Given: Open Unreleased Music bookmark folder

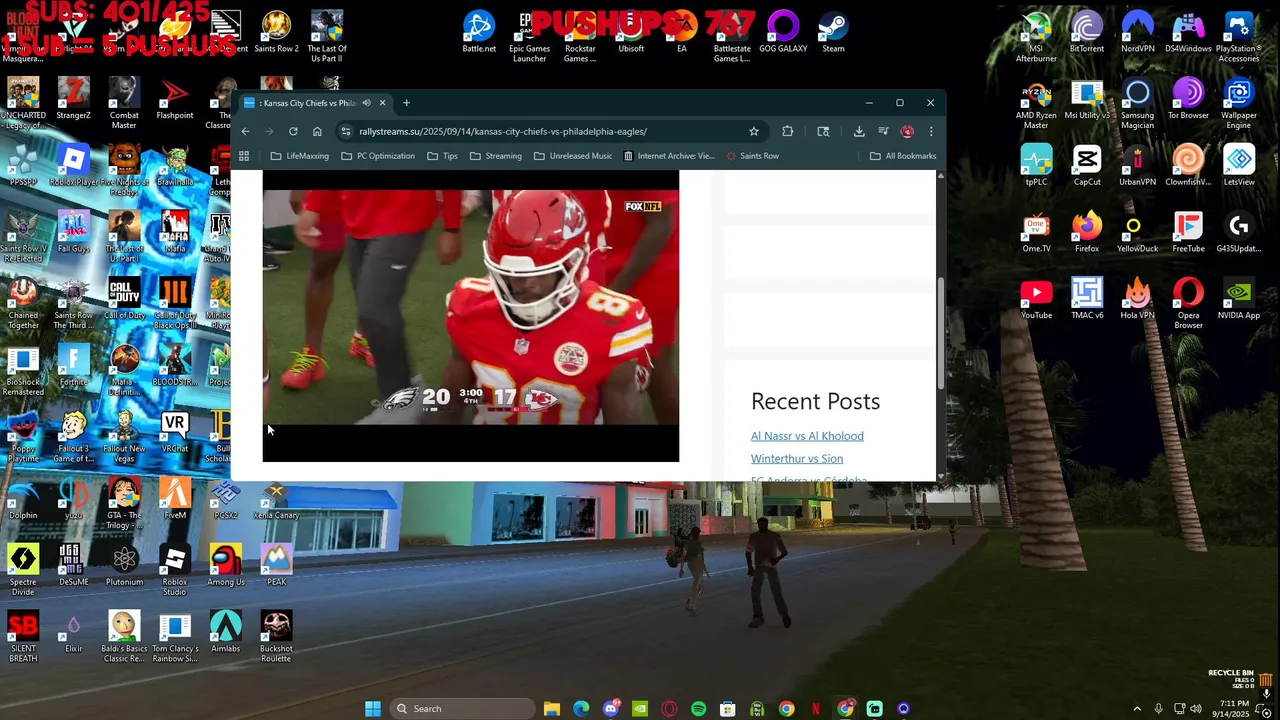Looking at the screenshot, I should 573,156.
